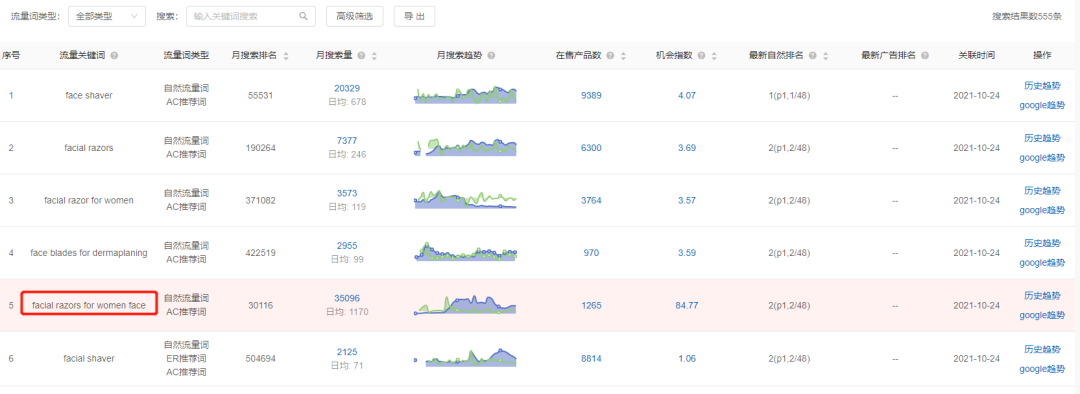The height and width of the screenshot is (394, 1080).
Task: Click the help icon next to 流量关键词
Action: click(114, 56)
